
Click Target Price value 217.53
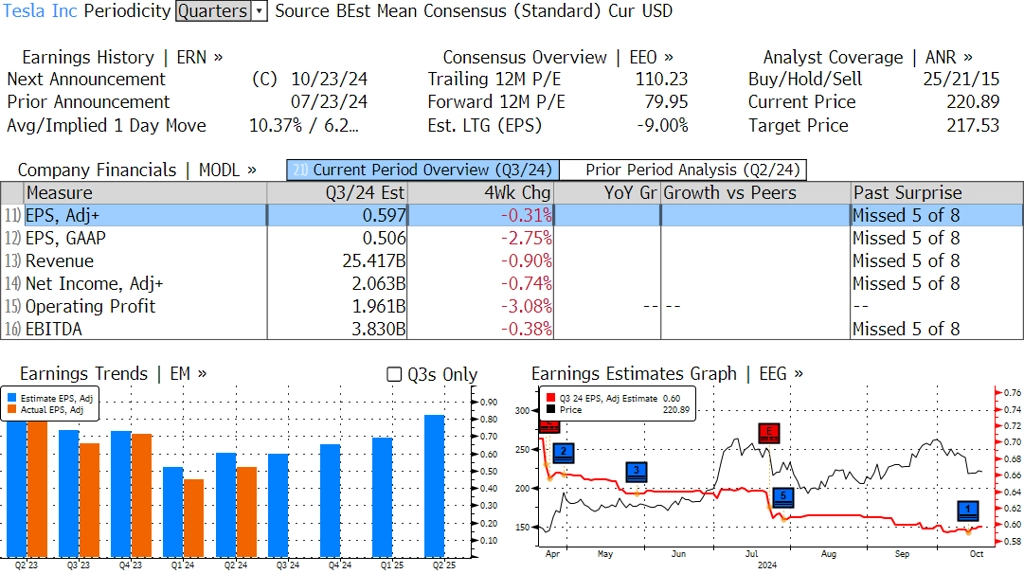pos(973,125)
